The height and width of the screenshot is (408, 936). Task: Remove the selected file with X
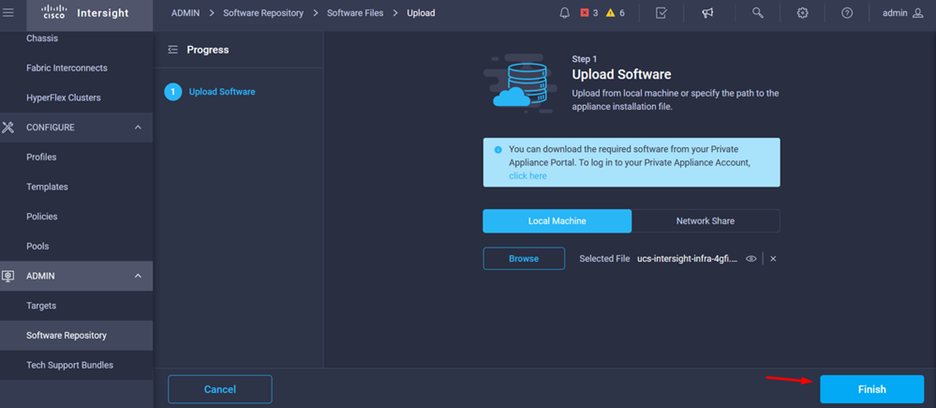(x=773, y=259)
